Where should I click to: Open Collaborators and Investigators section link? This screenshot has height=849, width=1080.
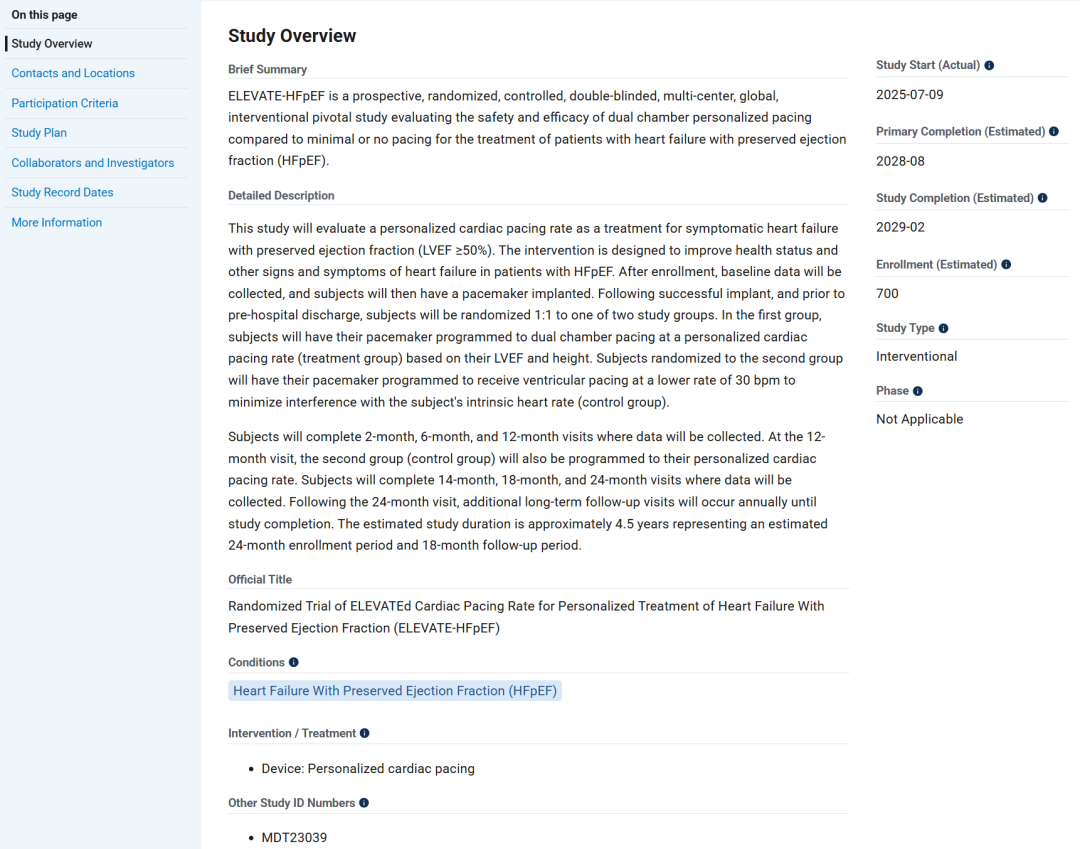[93, 163]
